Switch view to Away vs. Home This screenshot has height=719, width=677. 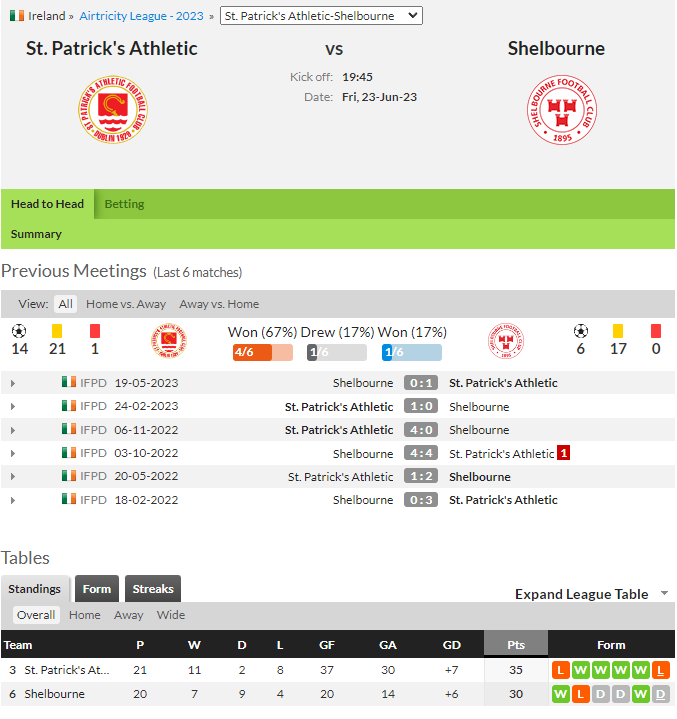219,304
